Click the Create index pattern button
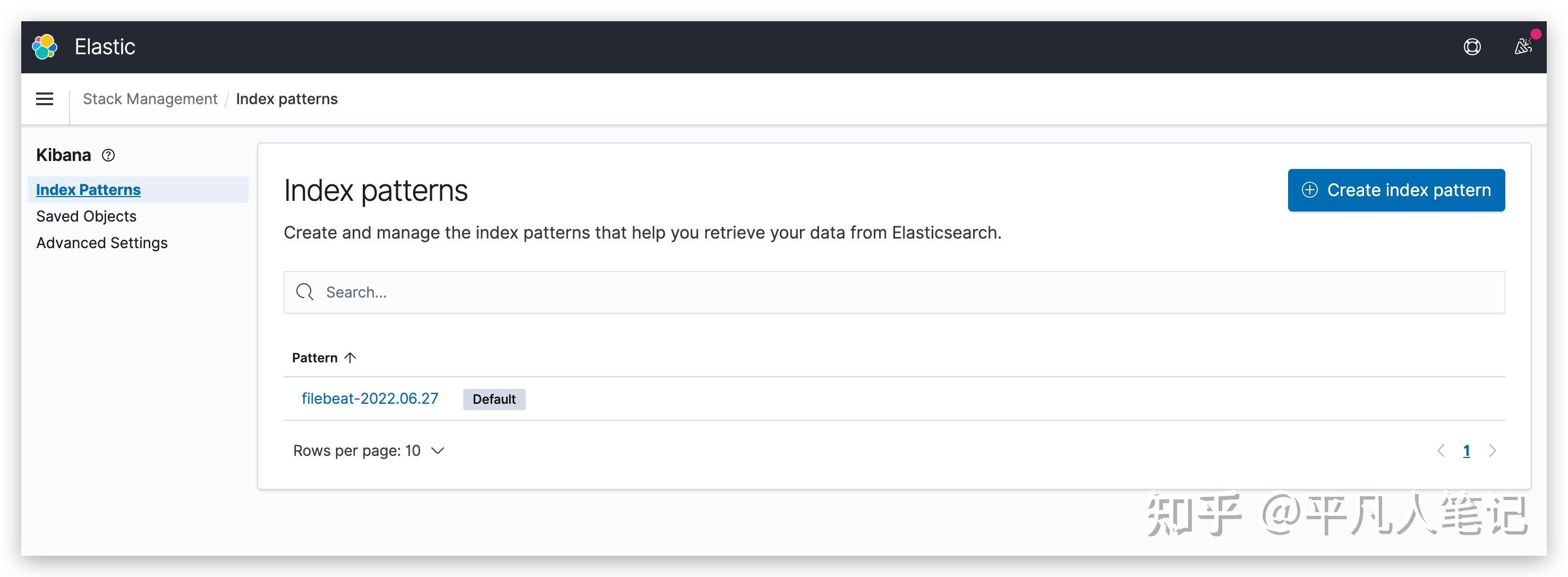The width and height of the screenshot is (1568, 577). click(1396, 191)
